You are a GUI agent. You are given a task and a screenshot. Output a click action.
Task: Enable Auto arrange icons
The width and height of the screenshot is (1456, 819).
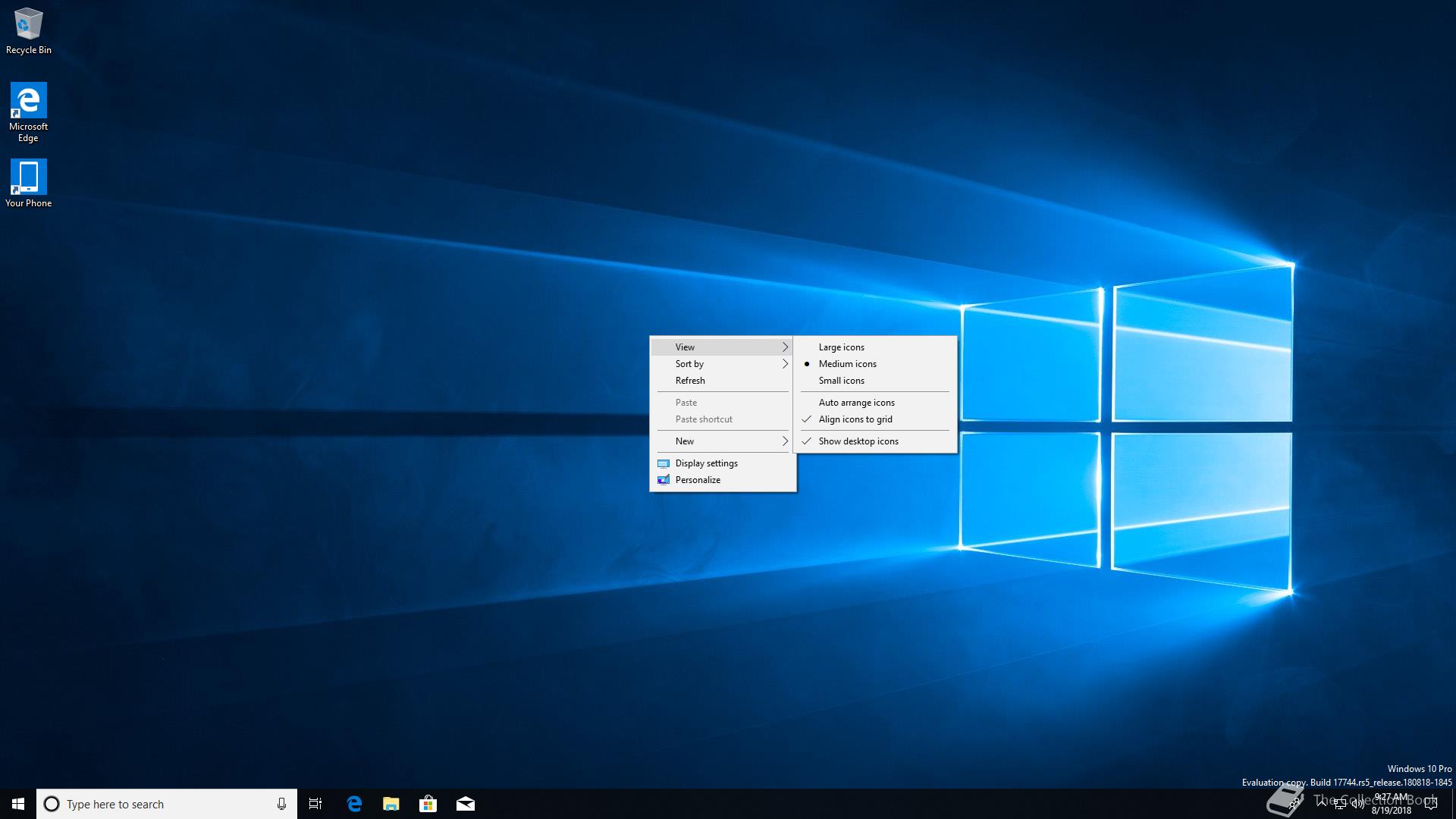[856, 403]
